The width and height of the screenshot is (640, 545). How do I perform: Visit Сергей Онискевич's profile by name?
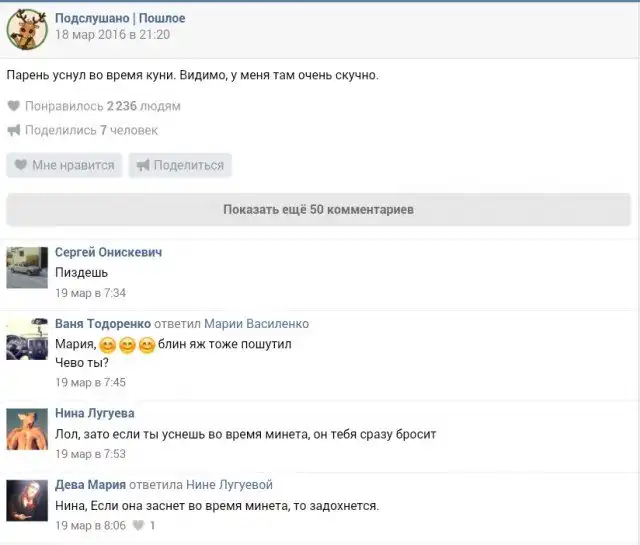point(108,252)
